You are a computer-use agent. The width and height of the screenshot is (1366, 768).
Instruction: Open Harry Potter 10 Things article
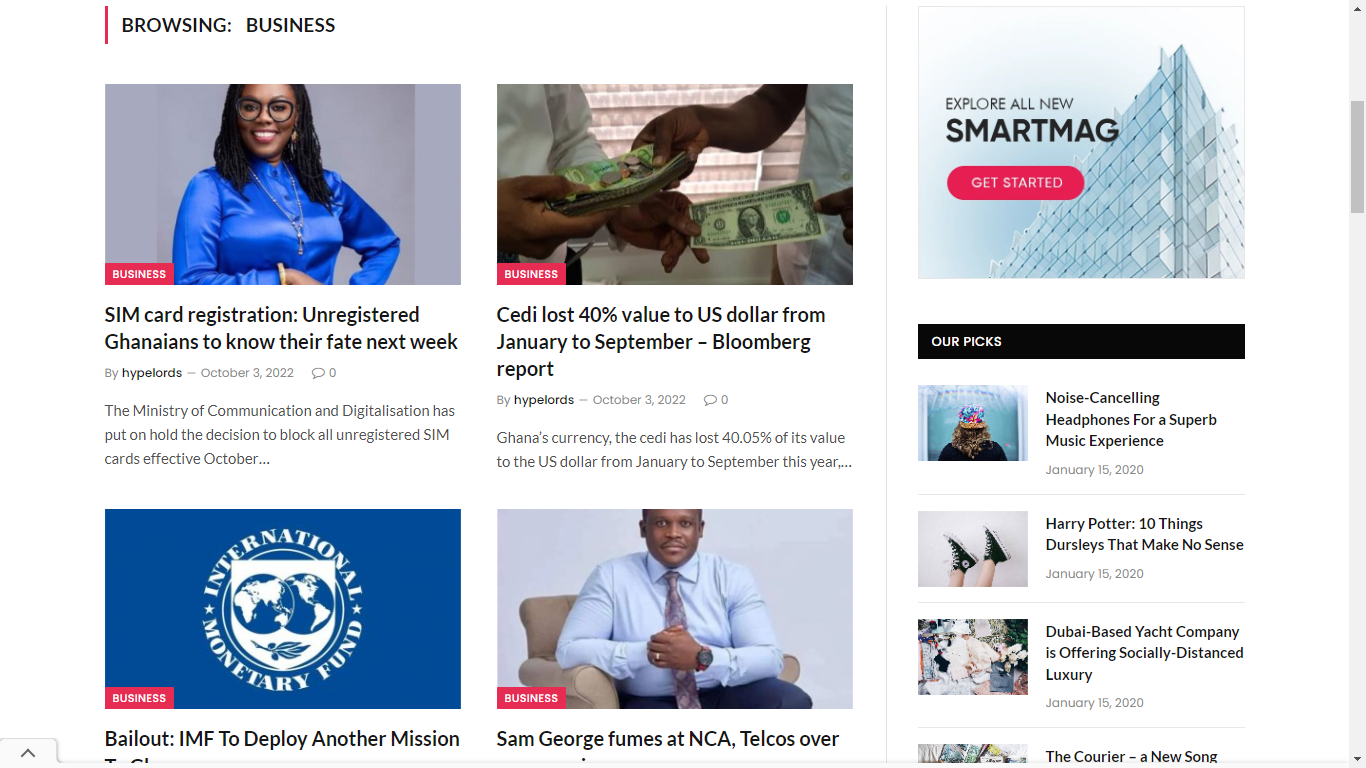pos(1145,534)
